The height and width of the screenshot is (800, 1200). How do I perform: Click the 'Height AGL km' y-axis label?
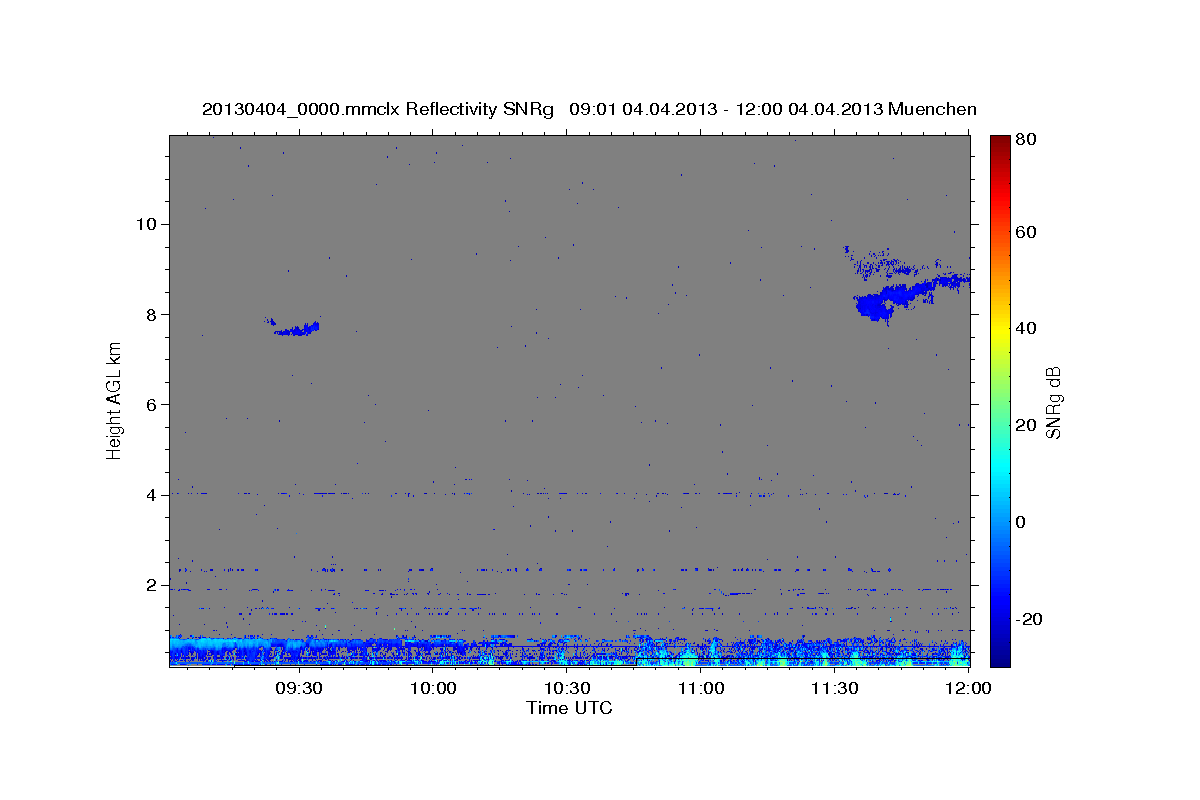[x=114, y=400]
